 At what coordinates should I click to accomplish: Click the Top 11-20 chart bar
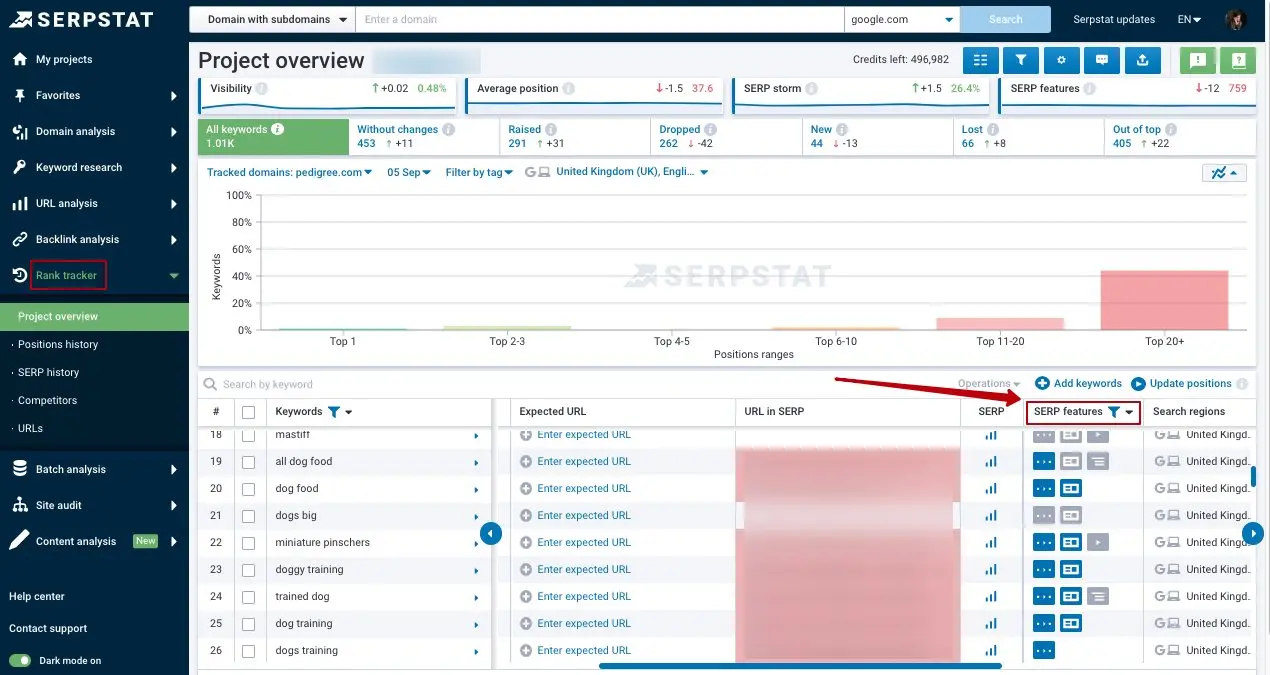tap(1000, 324)
